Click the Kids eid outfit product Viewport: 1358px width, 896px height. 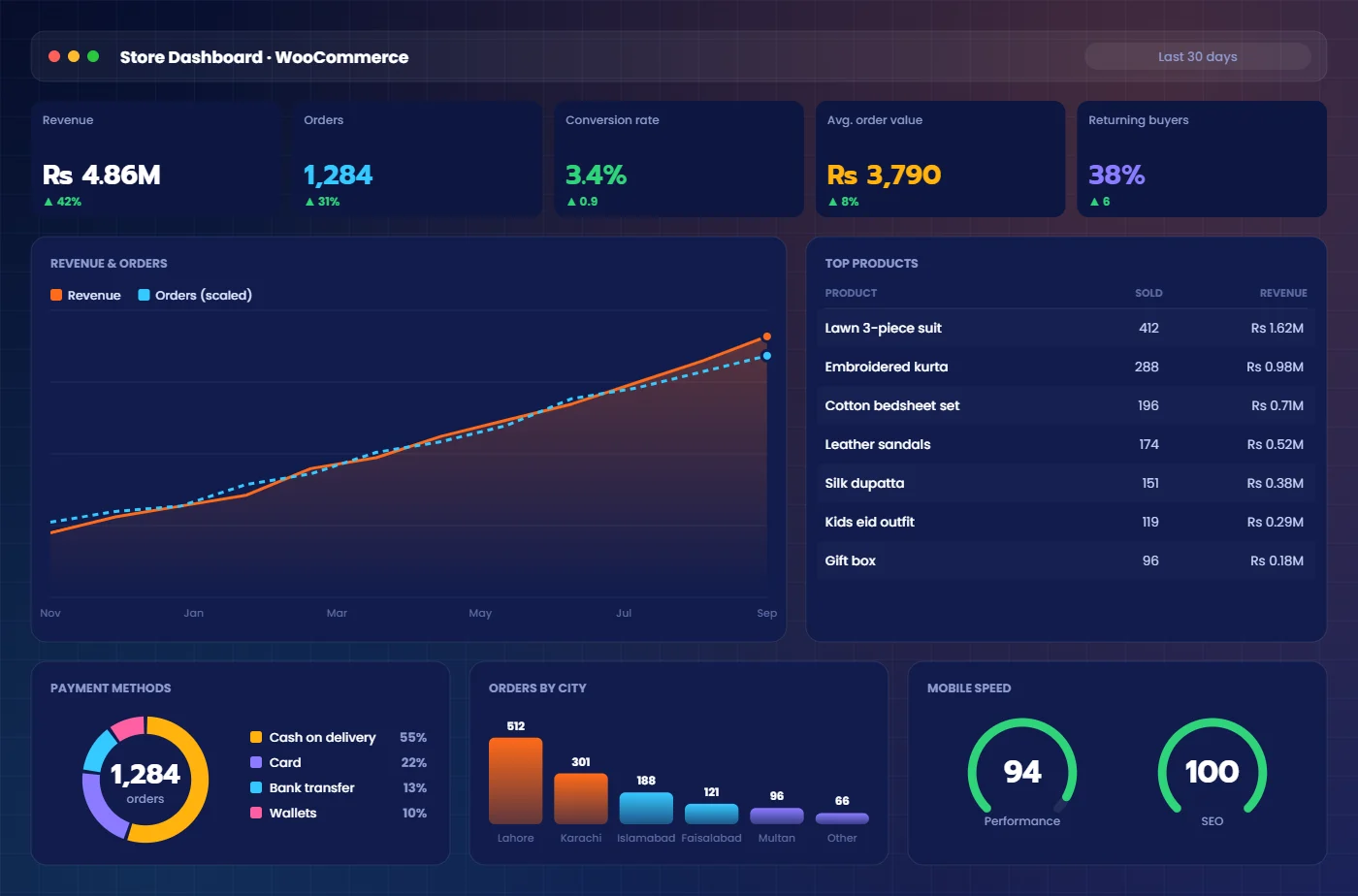click(1066, 522)
